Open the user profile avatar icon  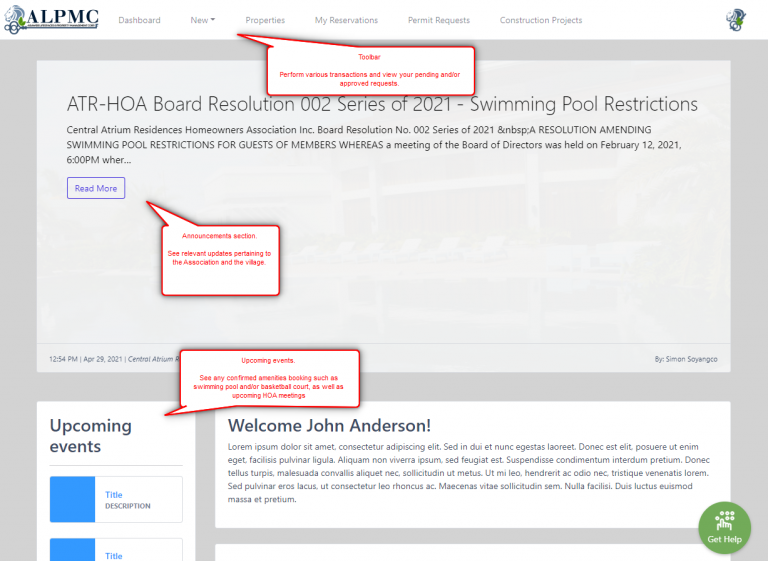(736, 20)
